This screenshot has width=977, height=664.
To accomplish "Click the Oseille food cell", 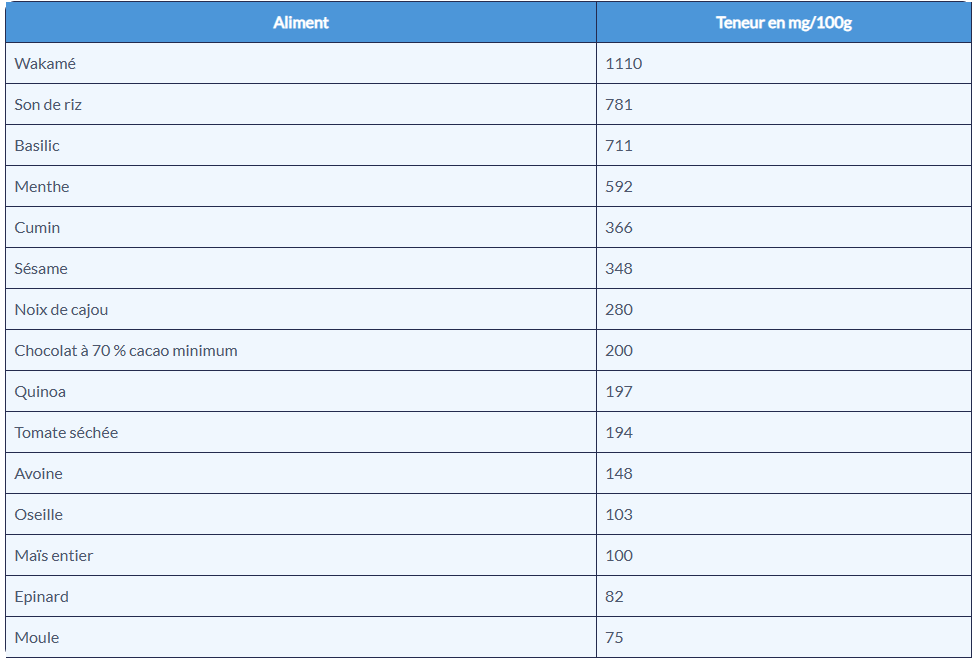I will [38, 515].
